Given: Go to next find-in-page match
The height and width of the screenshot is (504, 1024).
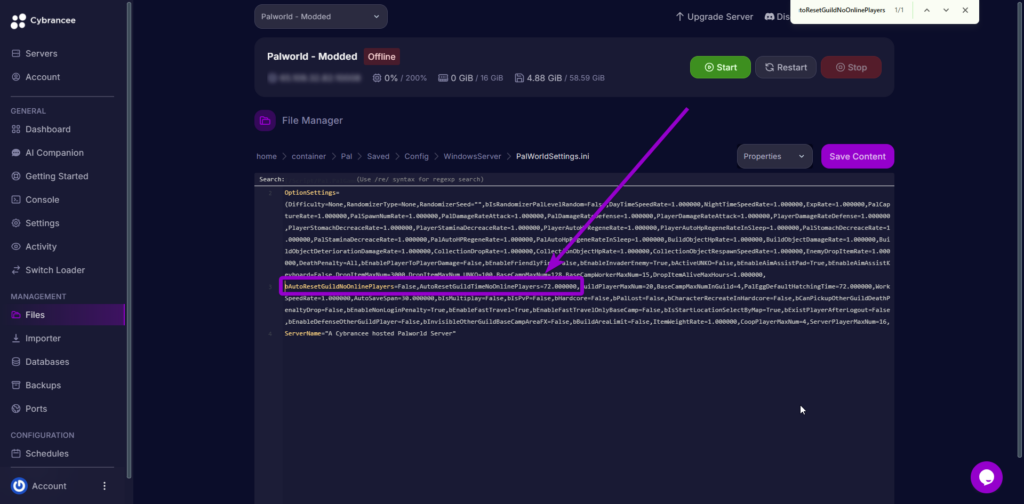Looking at the screenshot, I should (x=946, y=10).
